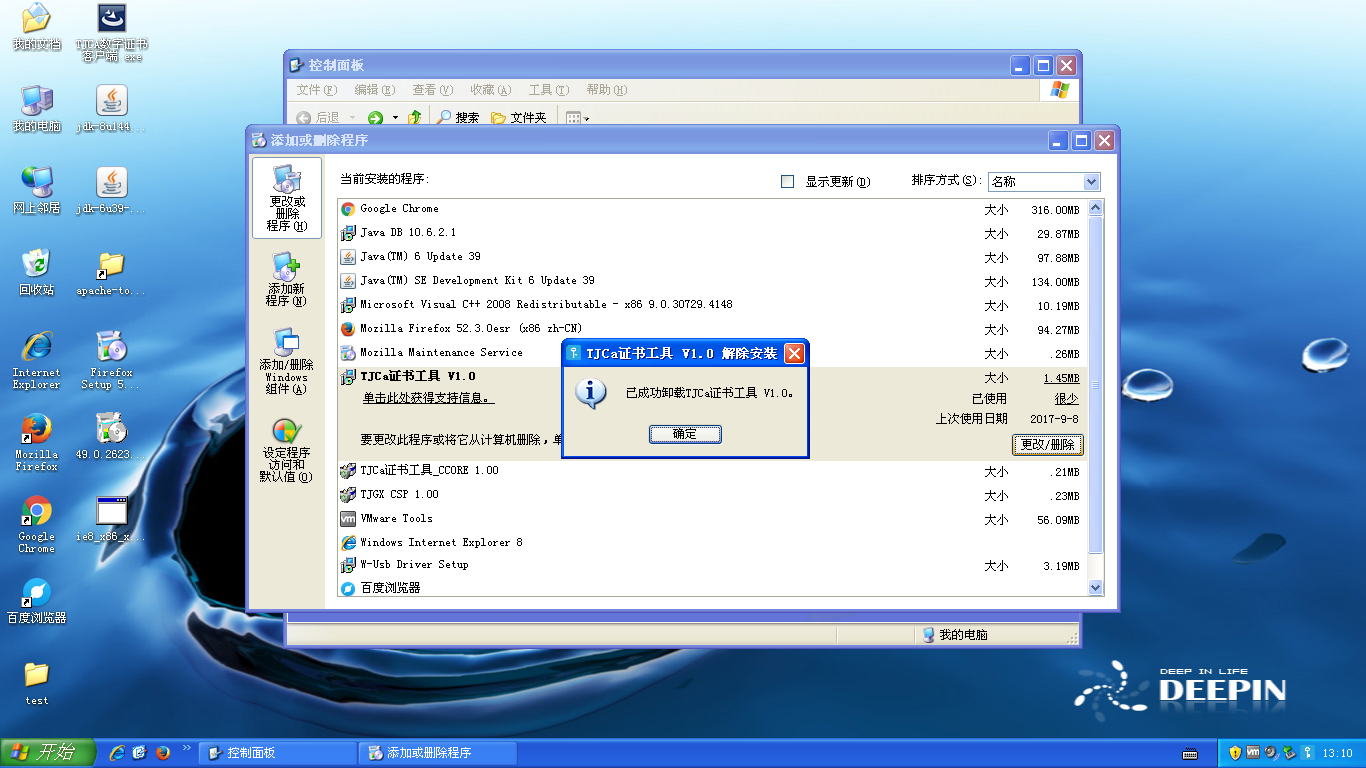Click the 更改/删除 button for TJCa证书工具
This screenshot has width=1366, height=768.
pos(1047,444)
